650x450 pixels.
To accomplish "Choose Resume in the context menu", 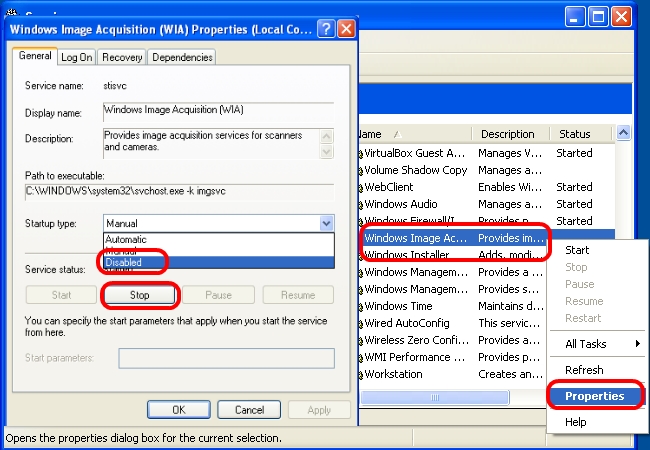I will [x=597, y=301].
